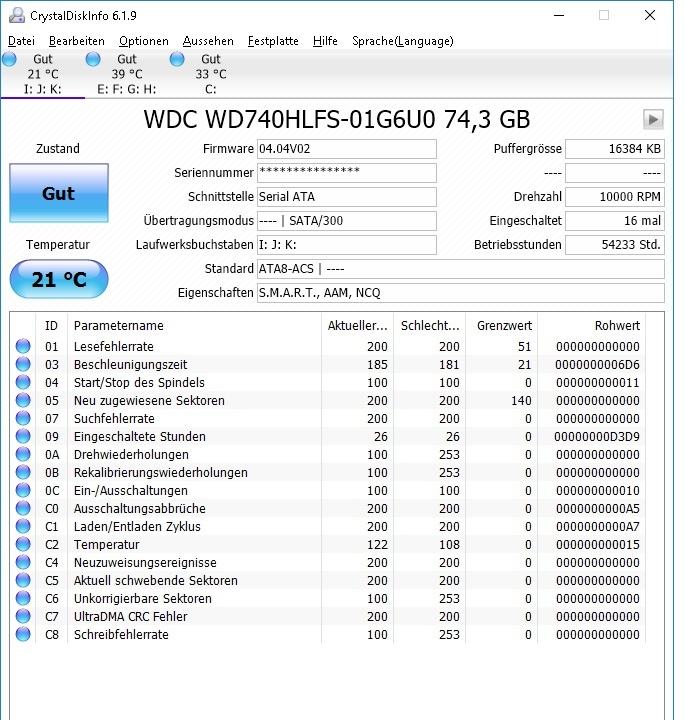Click status icon for Ausschaltungsabbrüche row
The width and height of the screenshot is (684, 720).
23,508
